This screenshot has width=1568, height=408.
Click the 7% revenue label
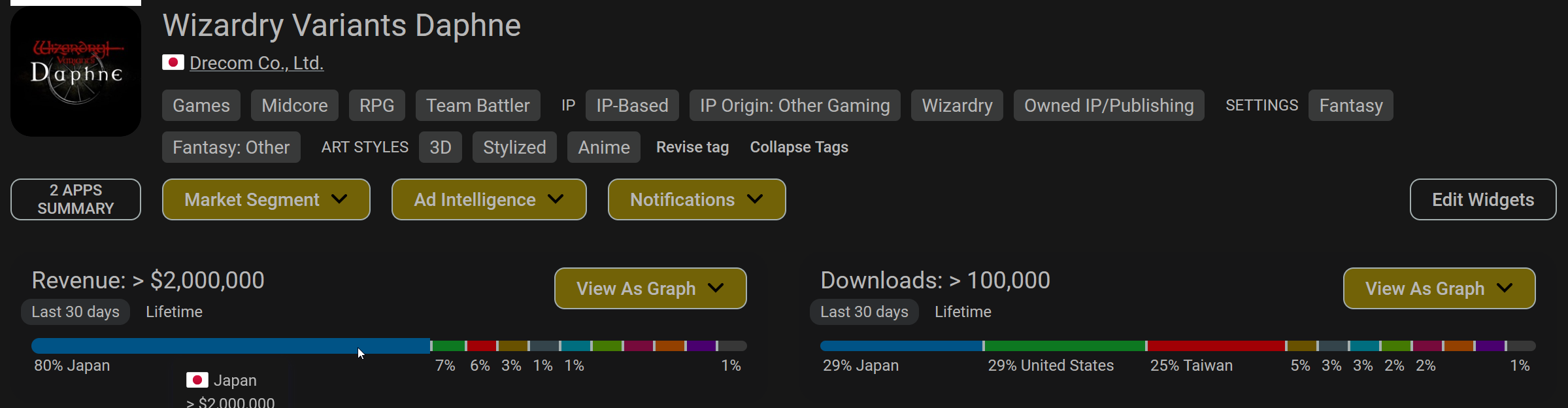pos(445,365)
